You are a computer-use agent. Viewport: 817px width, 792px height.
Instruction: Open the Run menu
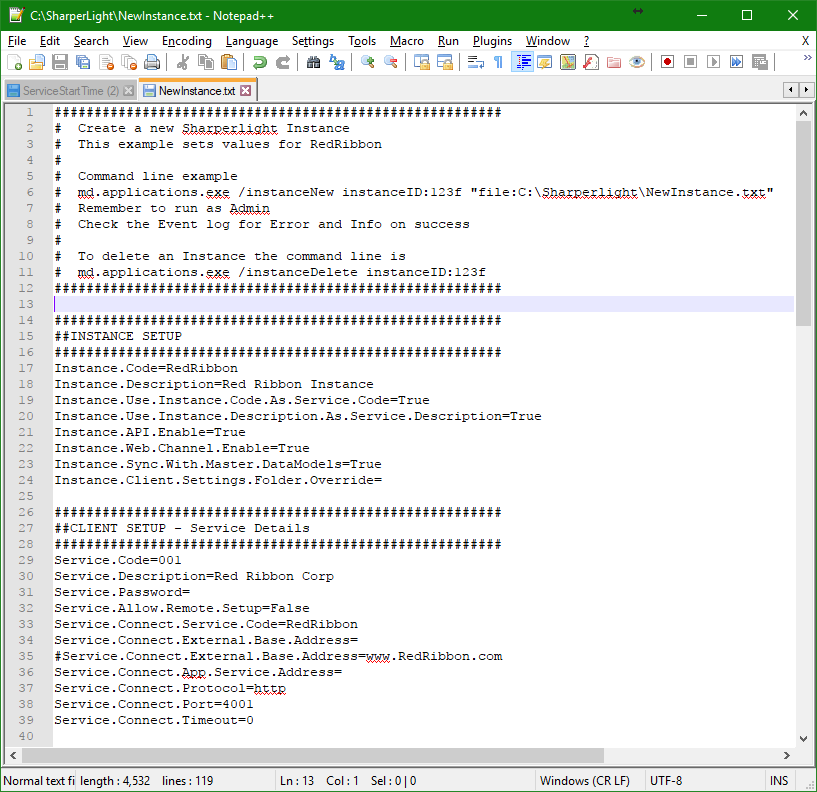(x=448, y=41)
